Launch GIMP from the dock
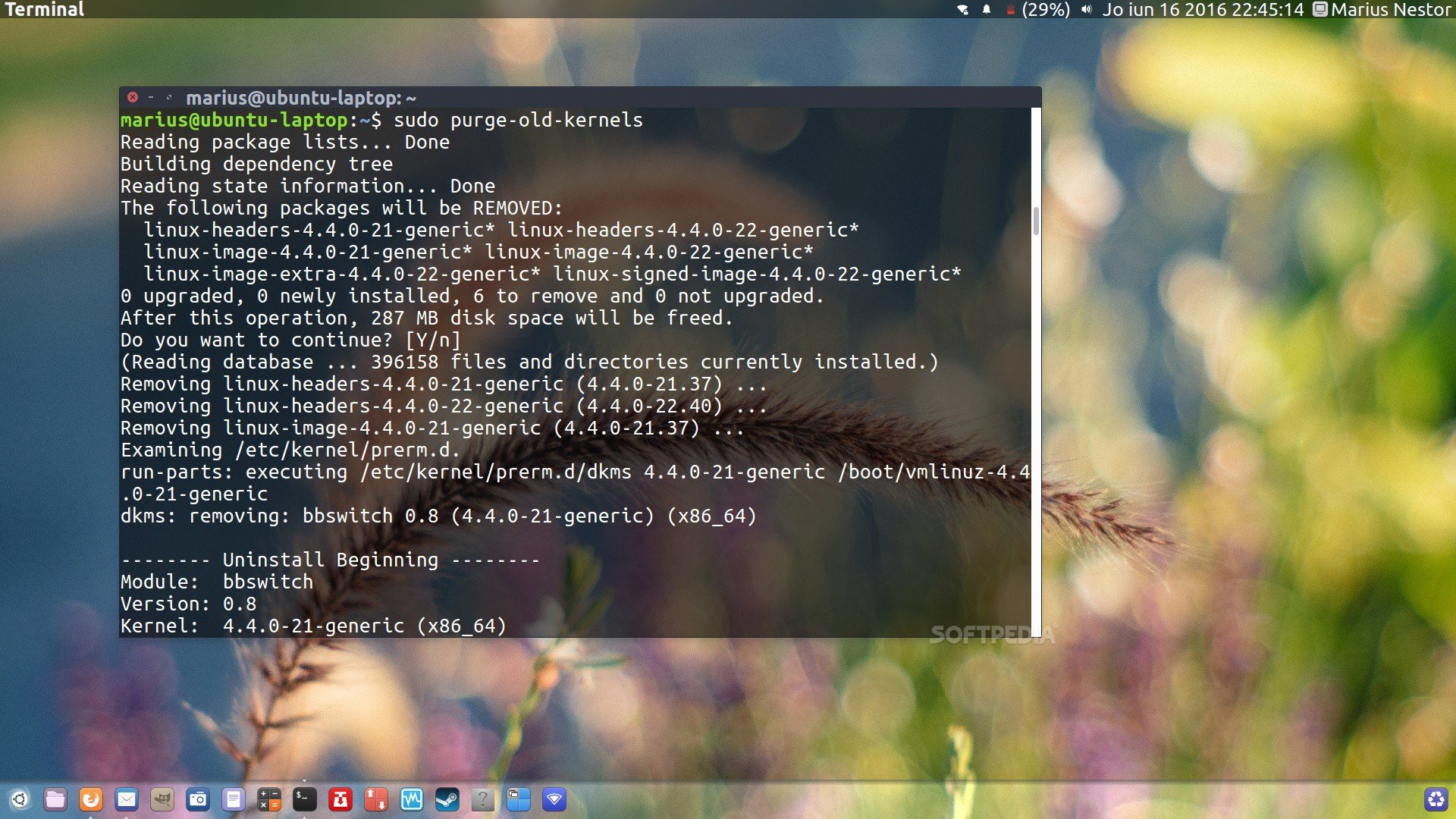 (x=162, y=799)
